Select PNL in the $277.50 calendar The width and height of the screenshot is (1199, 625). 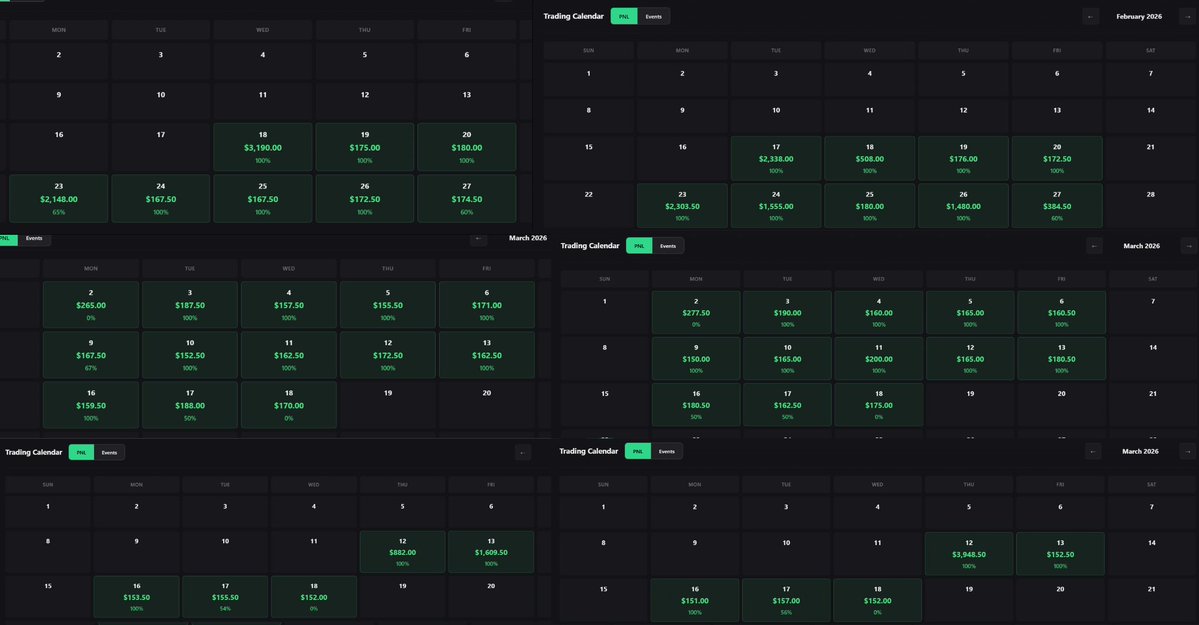click(639, 246)
